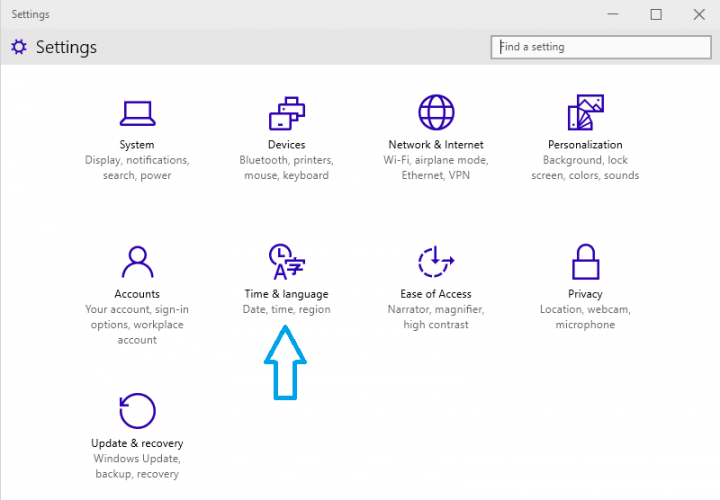
Task: Open Devices printer icon
Action: 287,113
